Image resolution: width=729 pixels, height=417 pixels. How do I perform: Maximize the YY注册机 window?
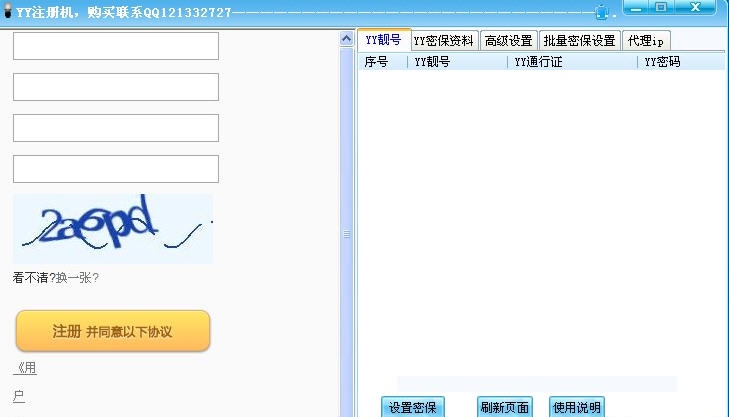pos(661,7)
